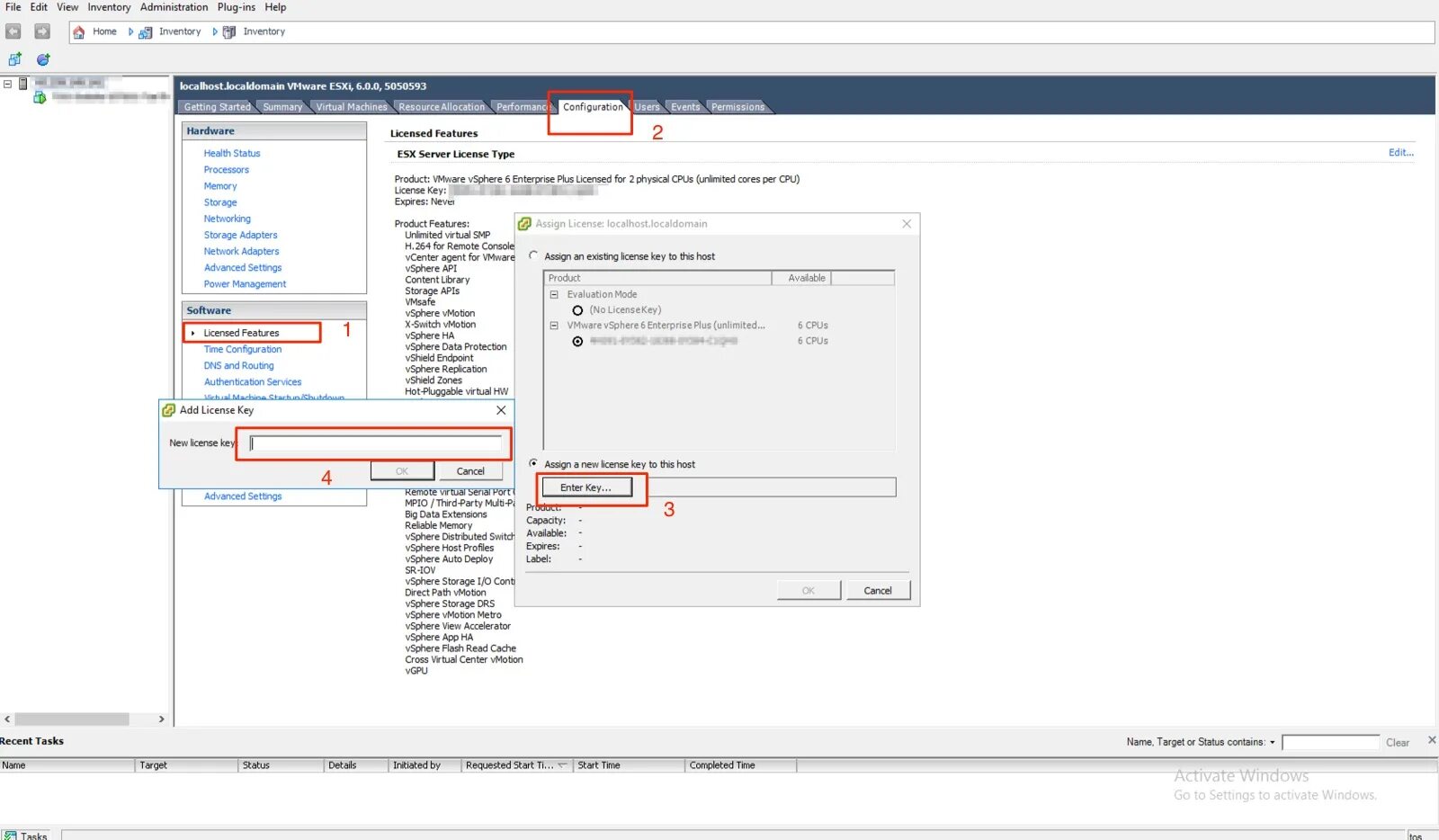The height and width of the screenshot is (840, 1439).
Task: Click the forward navigation arrow icon
Action: (42, 31)
